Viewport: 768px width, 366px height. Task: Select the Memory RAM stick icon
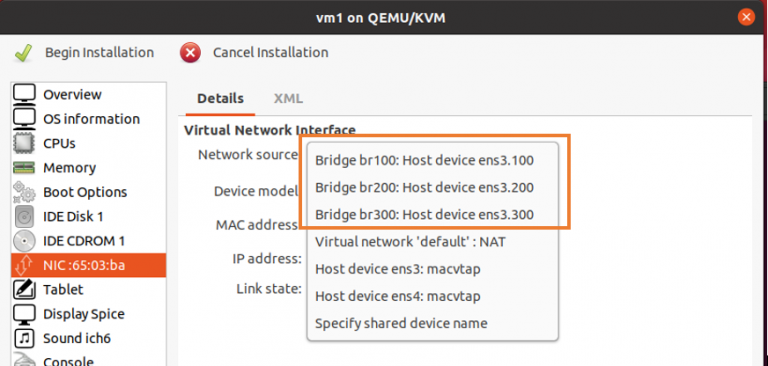[24, 168]
